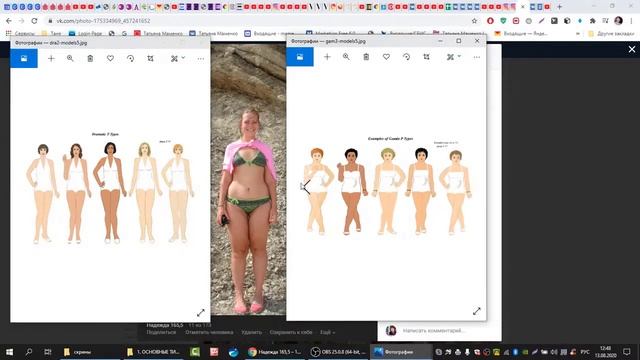Rotate the gam3-models5 photo
This screenshot has height=360, width=640.
(x=407, y=57)
